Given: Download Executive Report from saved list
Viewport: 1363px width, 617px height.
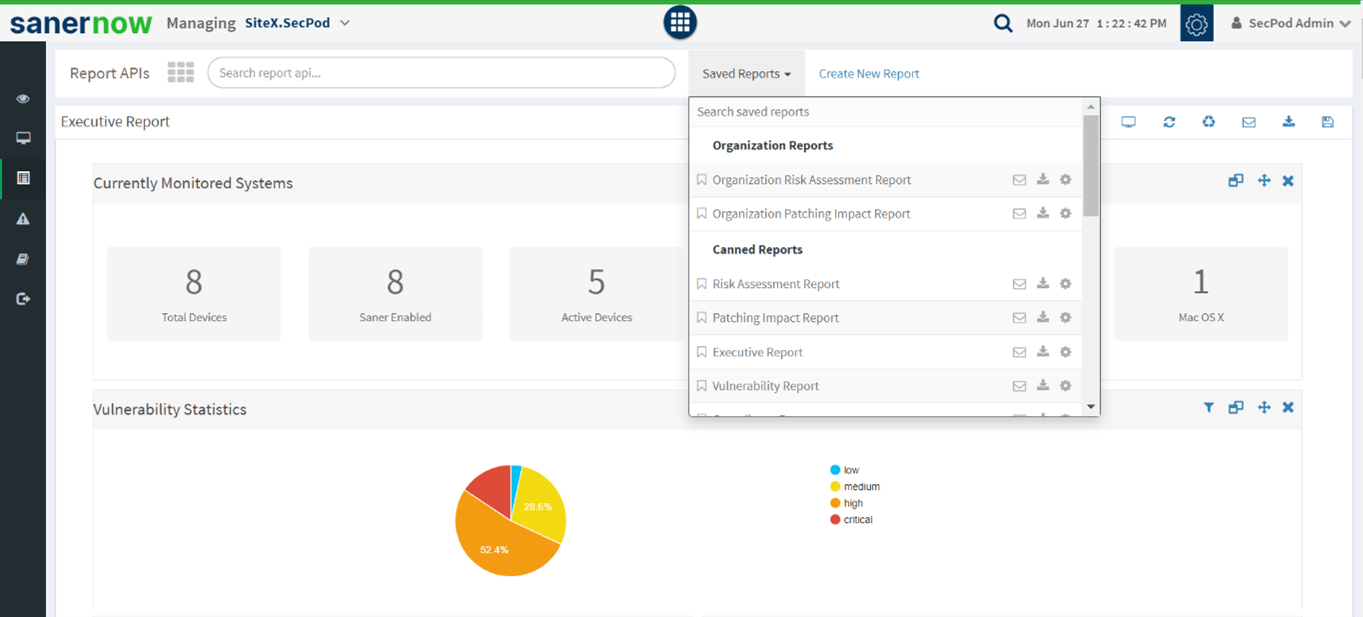Looking at the screenshot, I should [x=1043, y=352].
